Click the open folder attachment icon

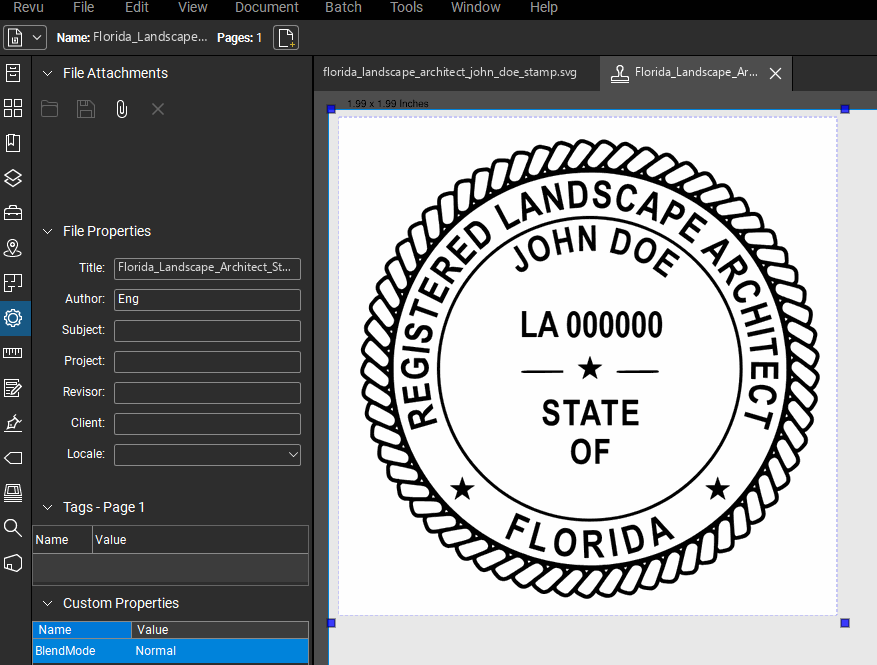49,109
